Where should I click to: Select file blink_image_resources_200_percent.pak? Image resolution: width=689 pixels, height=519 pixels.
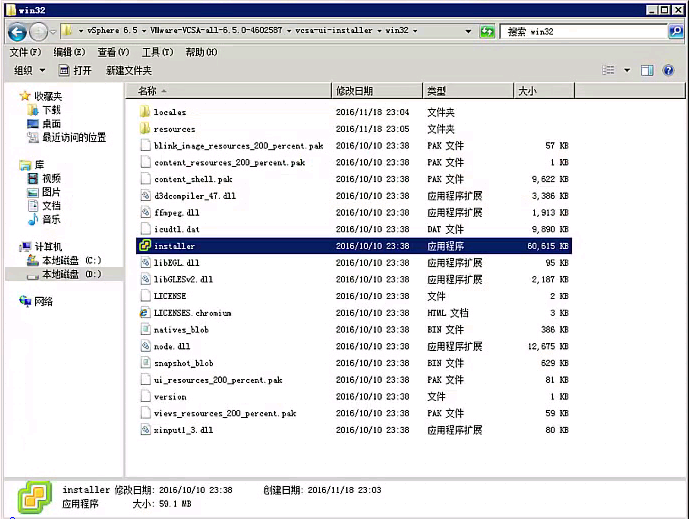click(239, 145)
